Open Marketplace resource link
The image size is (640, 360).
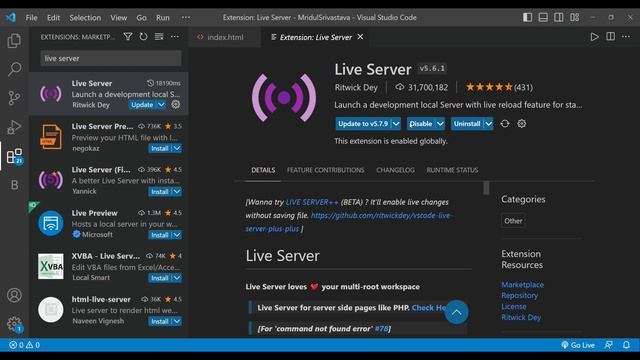pos(522,284)
